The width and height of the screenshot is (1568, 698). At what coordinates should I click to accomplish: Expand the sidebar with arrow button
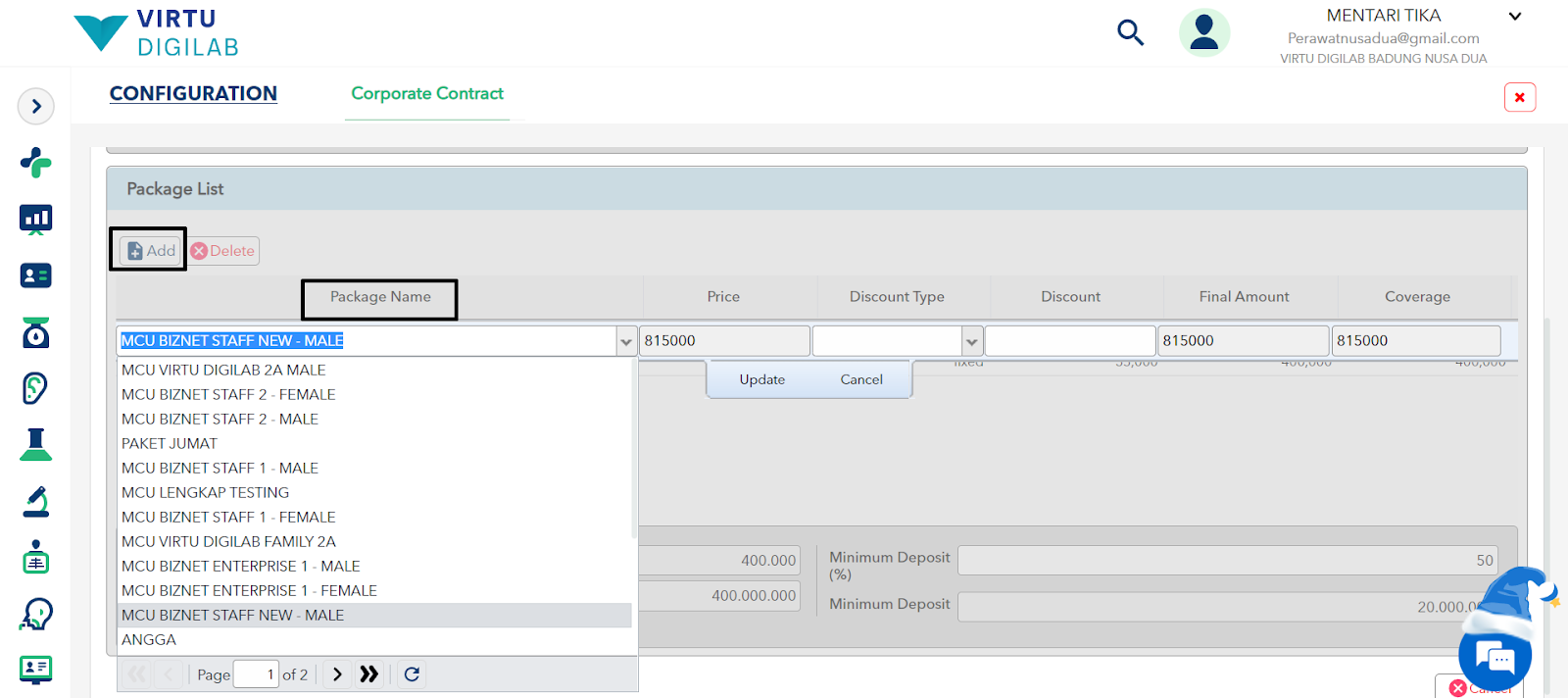tap(36, 106)
